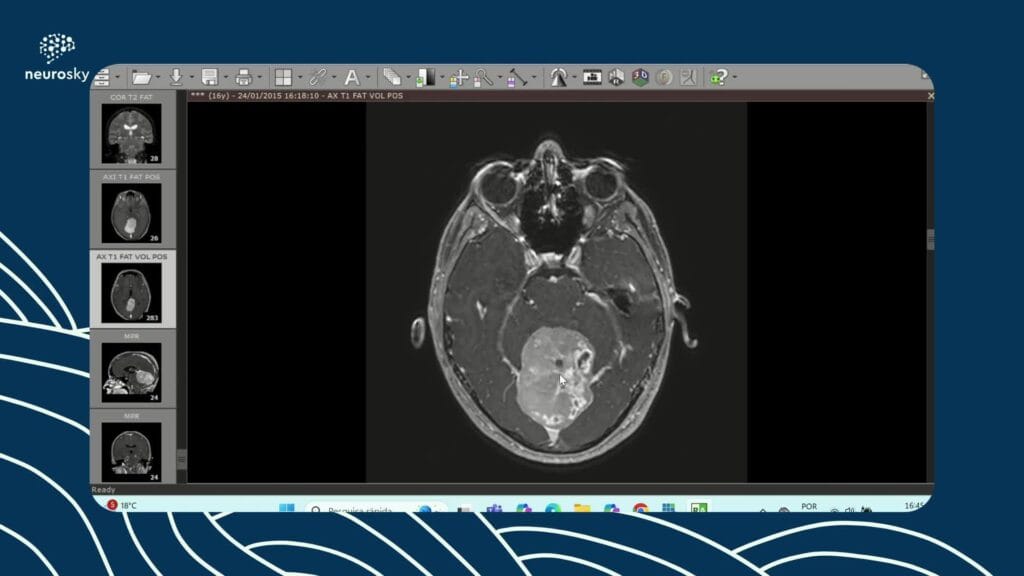Select the Pan crosshair tool
Viewport: 1024px width, 576px height.
tap(458, 75)
